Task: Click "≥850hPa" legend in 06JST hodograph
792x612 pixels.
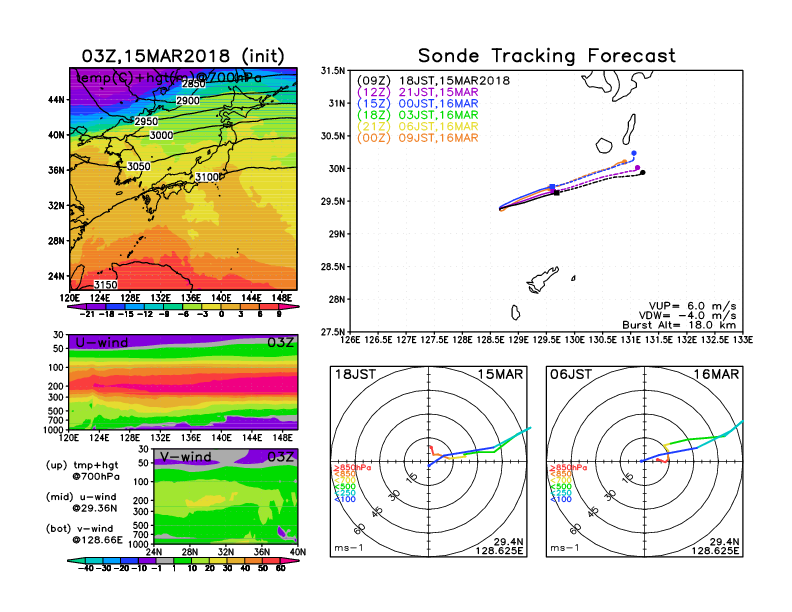Action: click(568, 468)
